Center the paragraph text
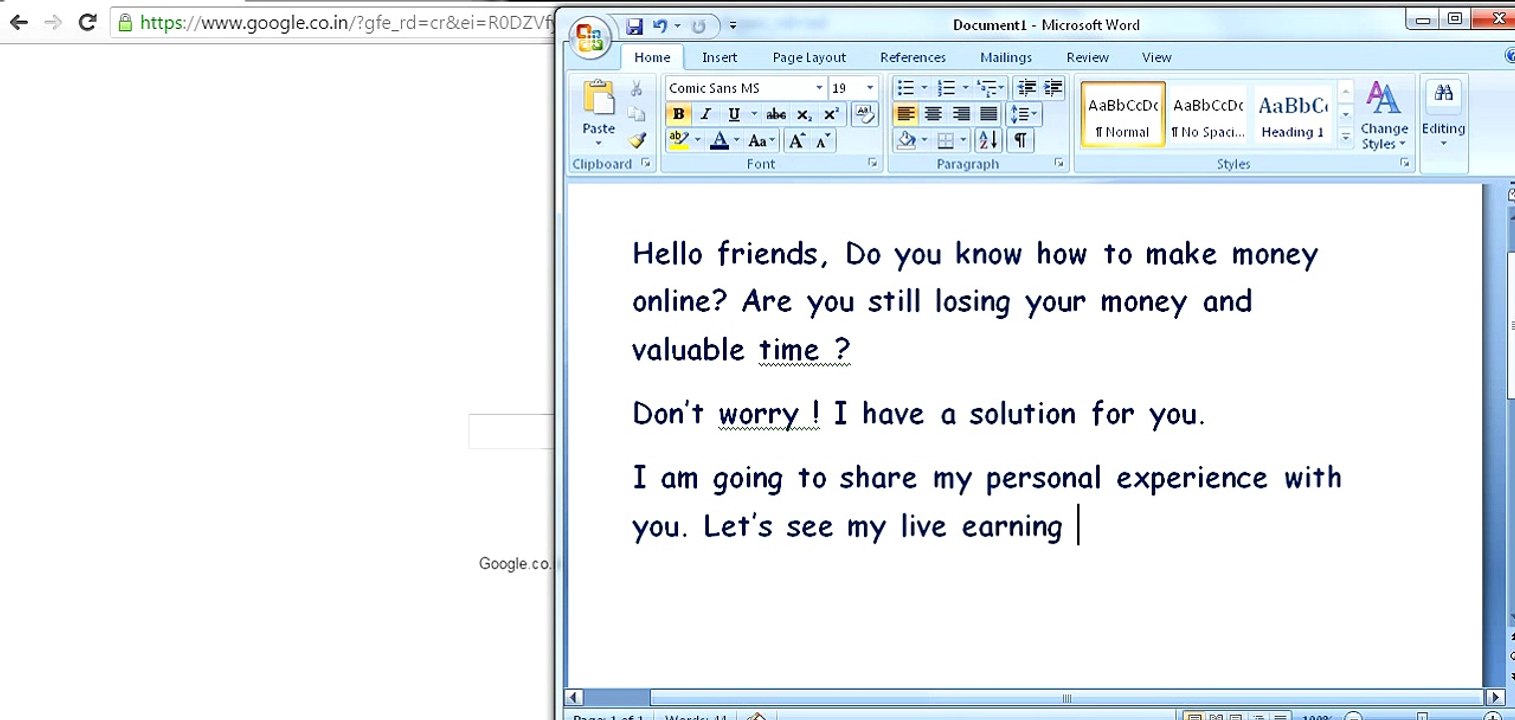 933,114
